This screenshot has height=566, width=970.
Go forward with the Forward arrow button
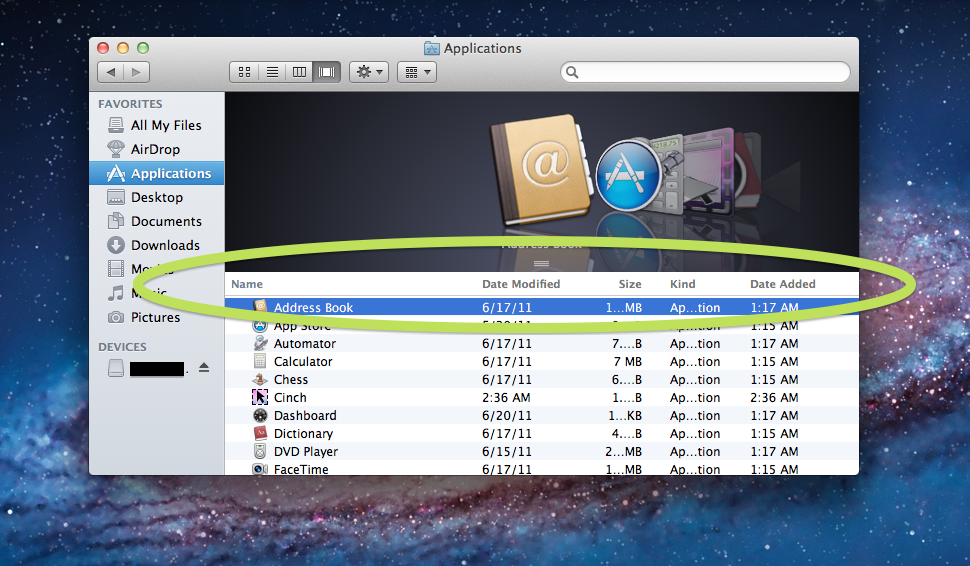[137, 72]
